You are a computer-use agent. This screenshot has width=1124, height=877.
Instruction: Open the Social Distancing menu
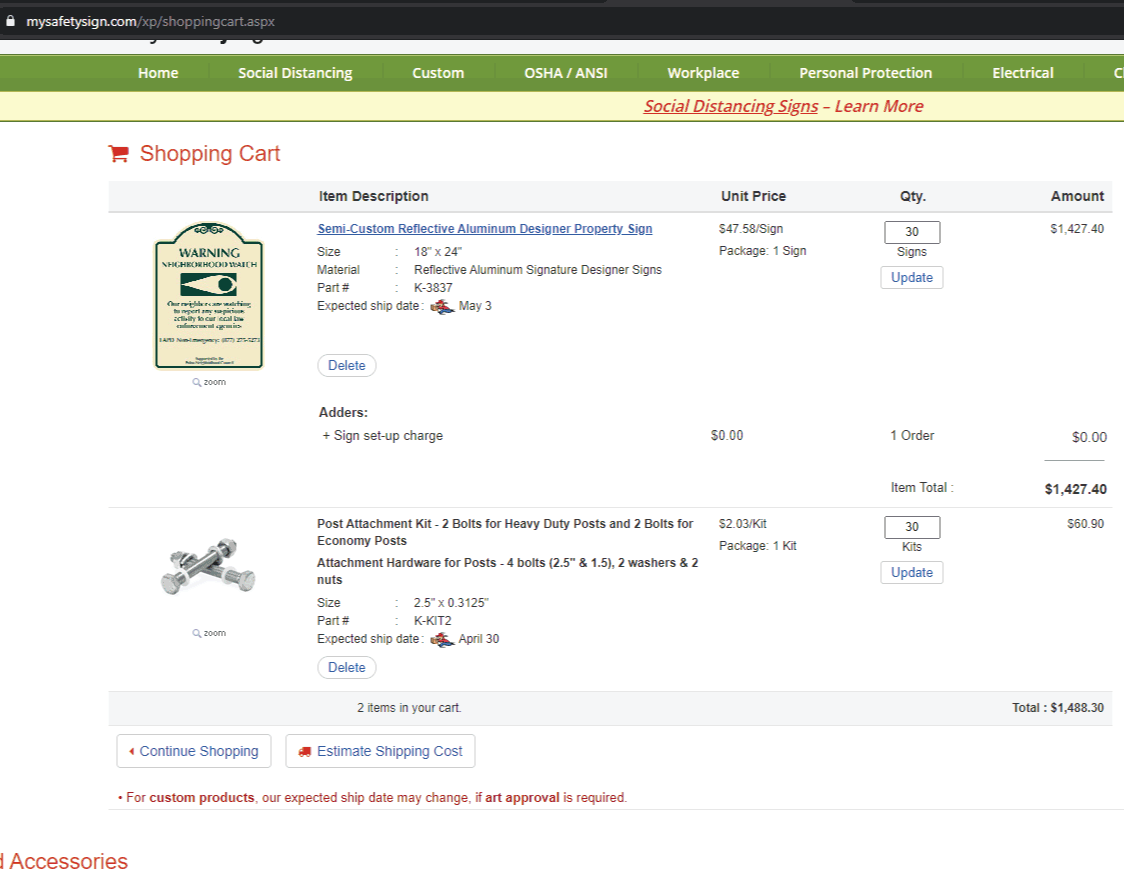[x=295, y=73]
